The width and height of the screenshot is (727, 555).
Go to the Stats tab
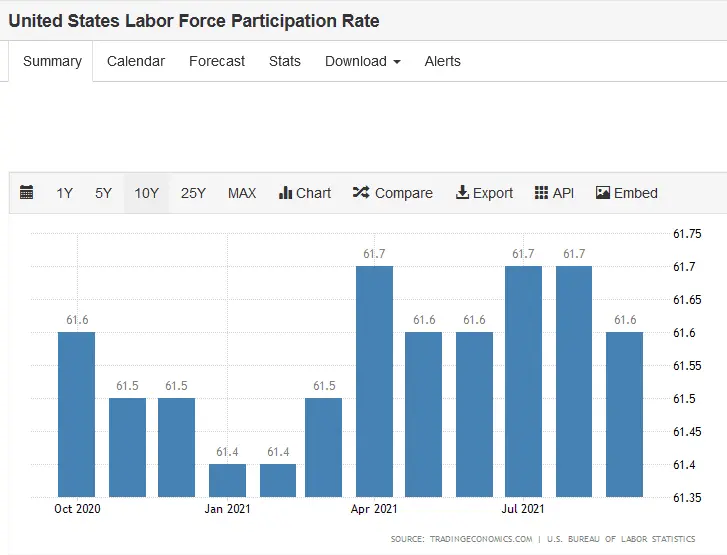[285, 61]
